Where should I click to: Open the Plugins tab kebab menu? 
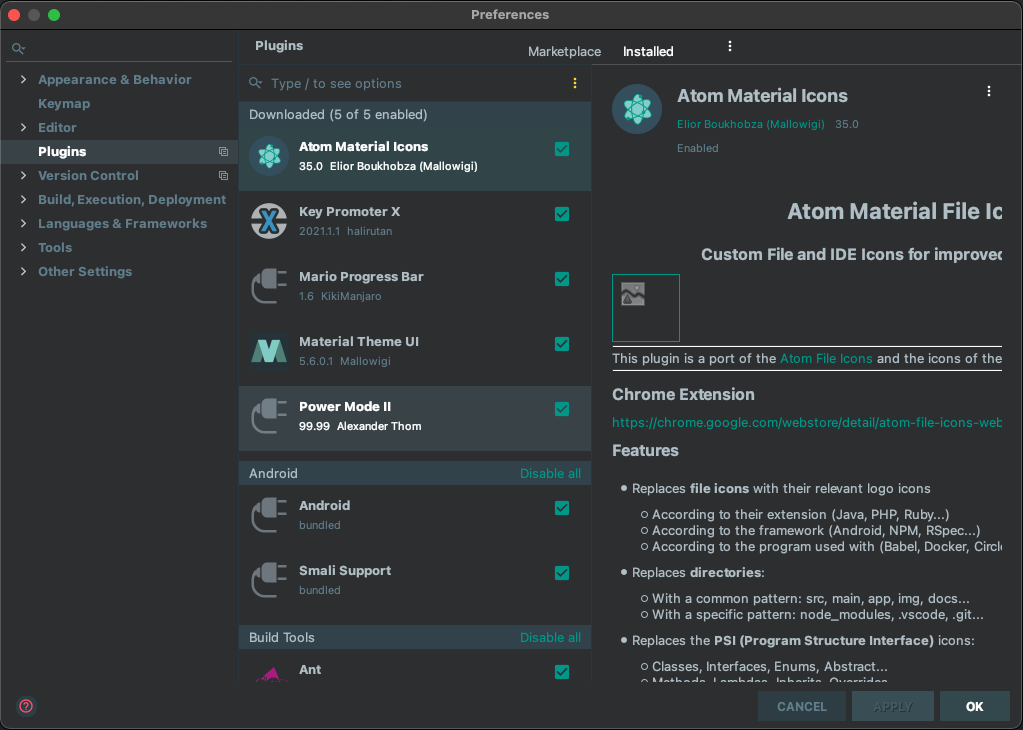point(729,46)
